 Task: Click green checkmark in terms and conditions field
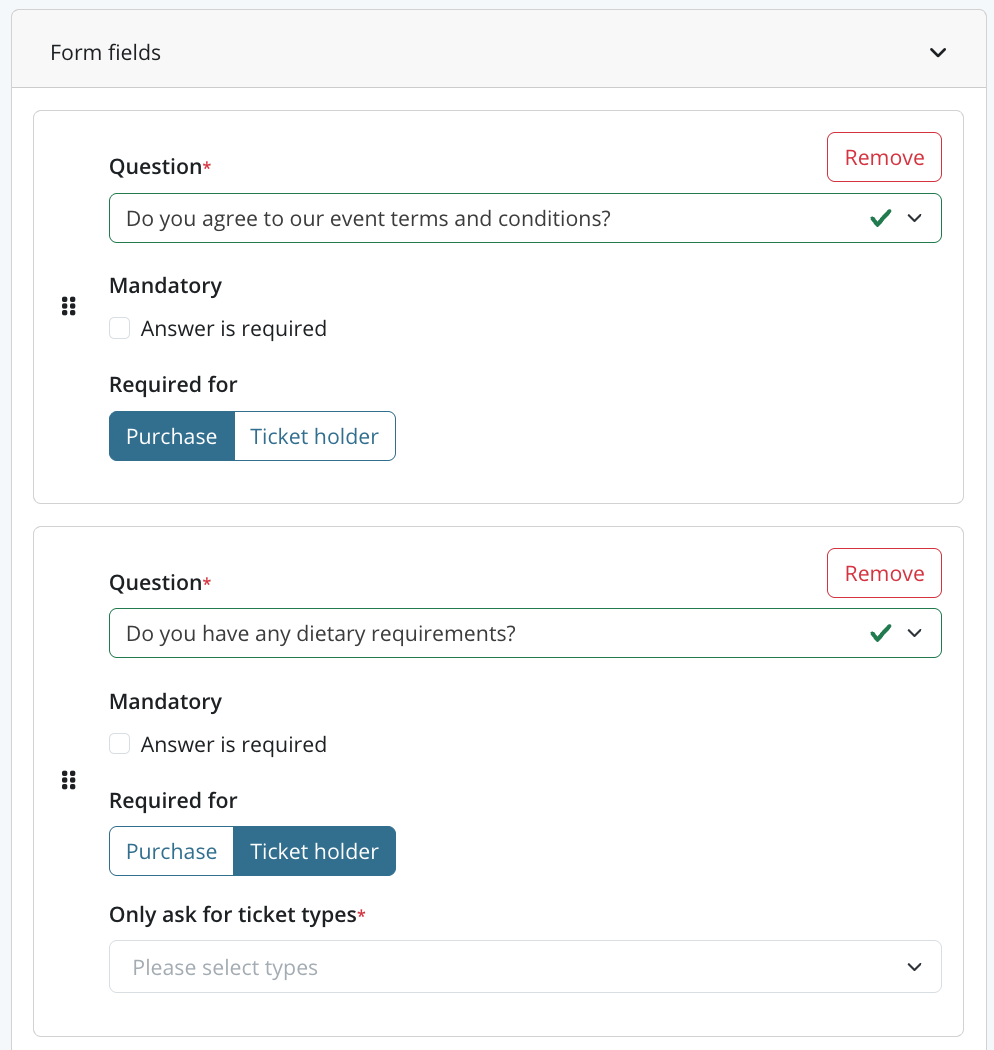880,218
